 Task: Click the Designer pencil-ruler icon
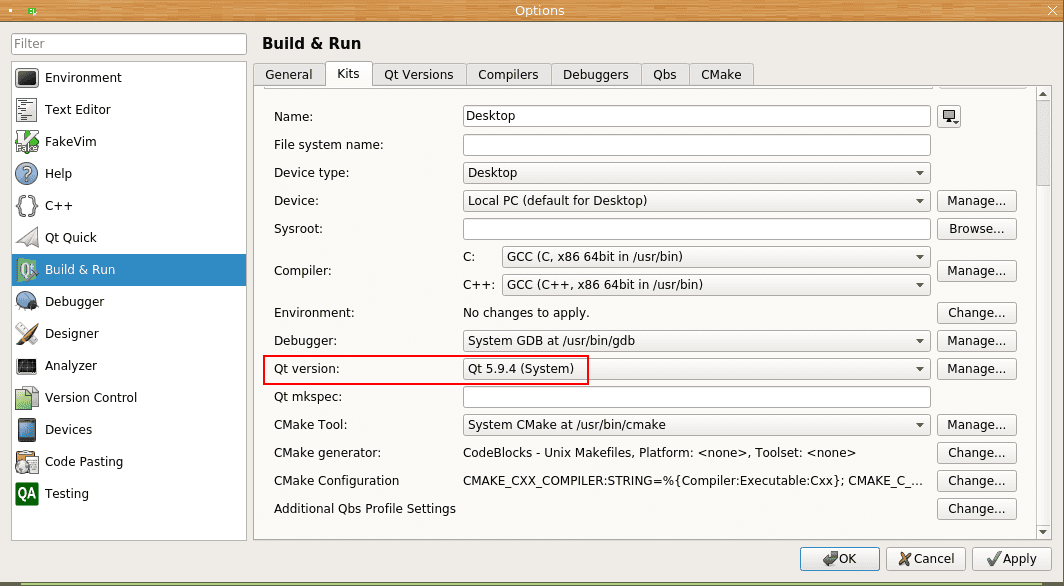pyautogui.click(x=27, y=334)
